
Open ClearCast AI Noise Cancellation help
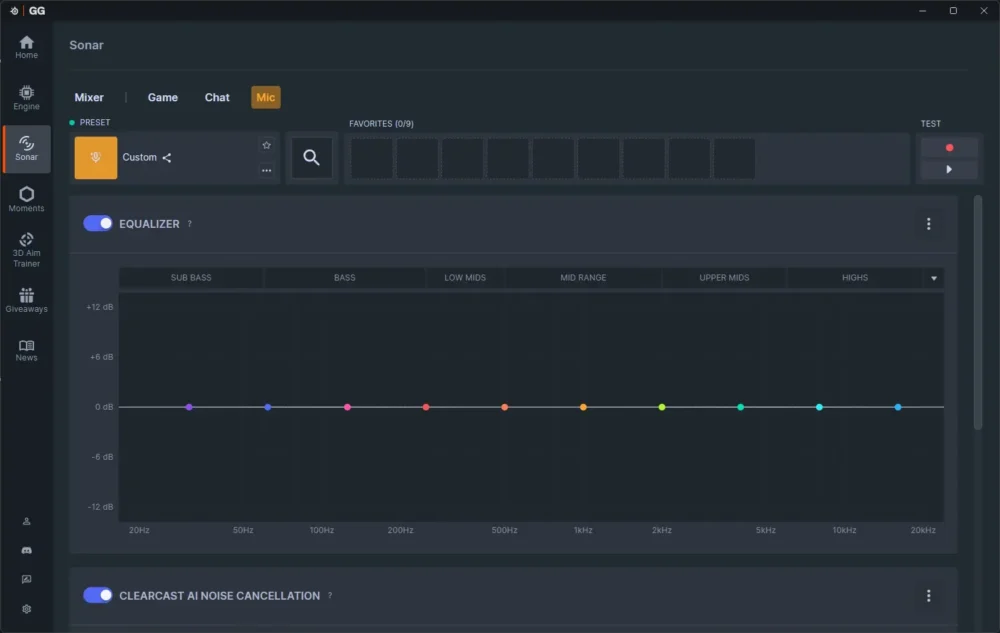pos(330,595)
